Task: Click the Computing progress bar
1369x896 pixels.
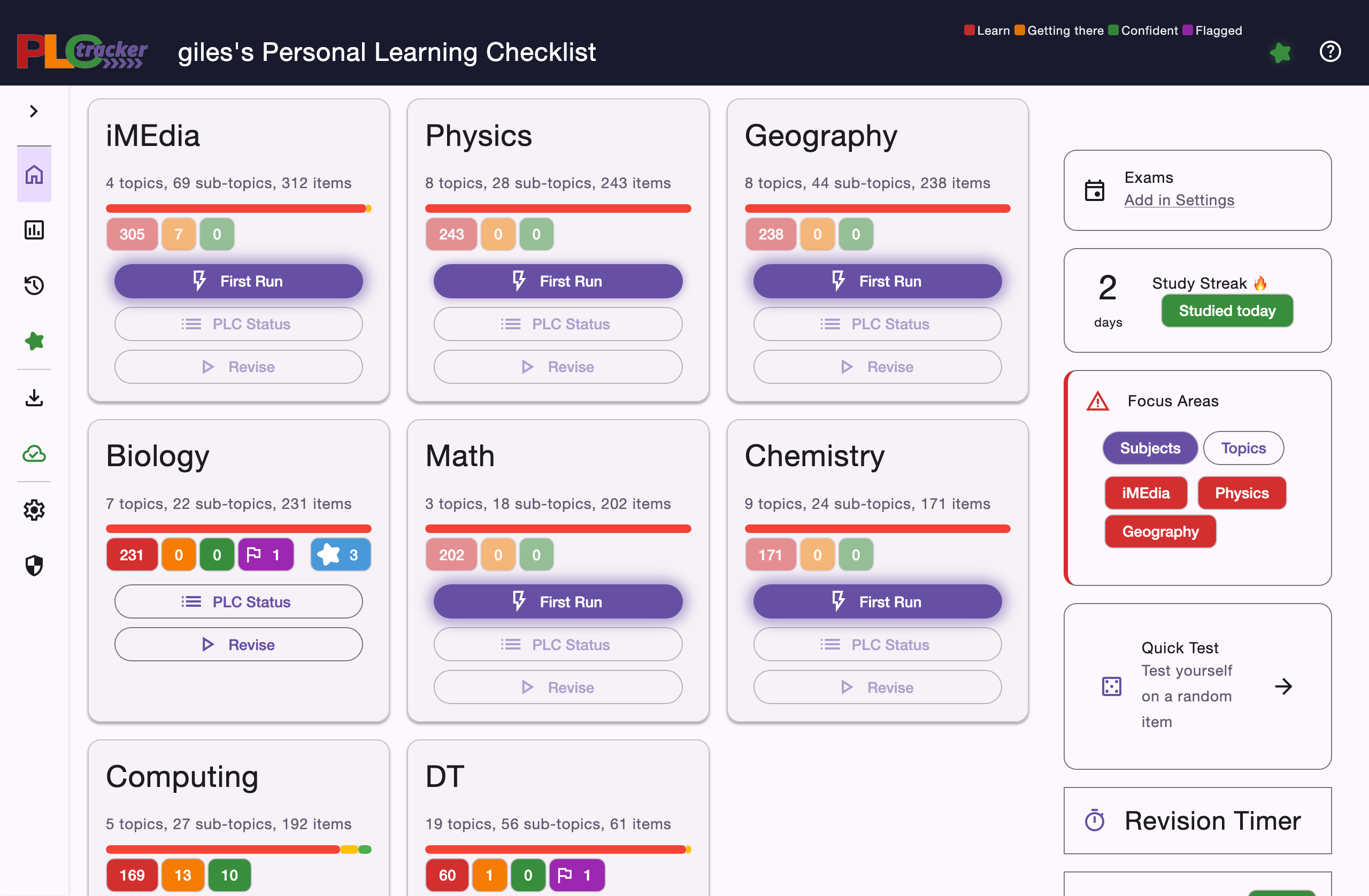Action: (238, 849)
